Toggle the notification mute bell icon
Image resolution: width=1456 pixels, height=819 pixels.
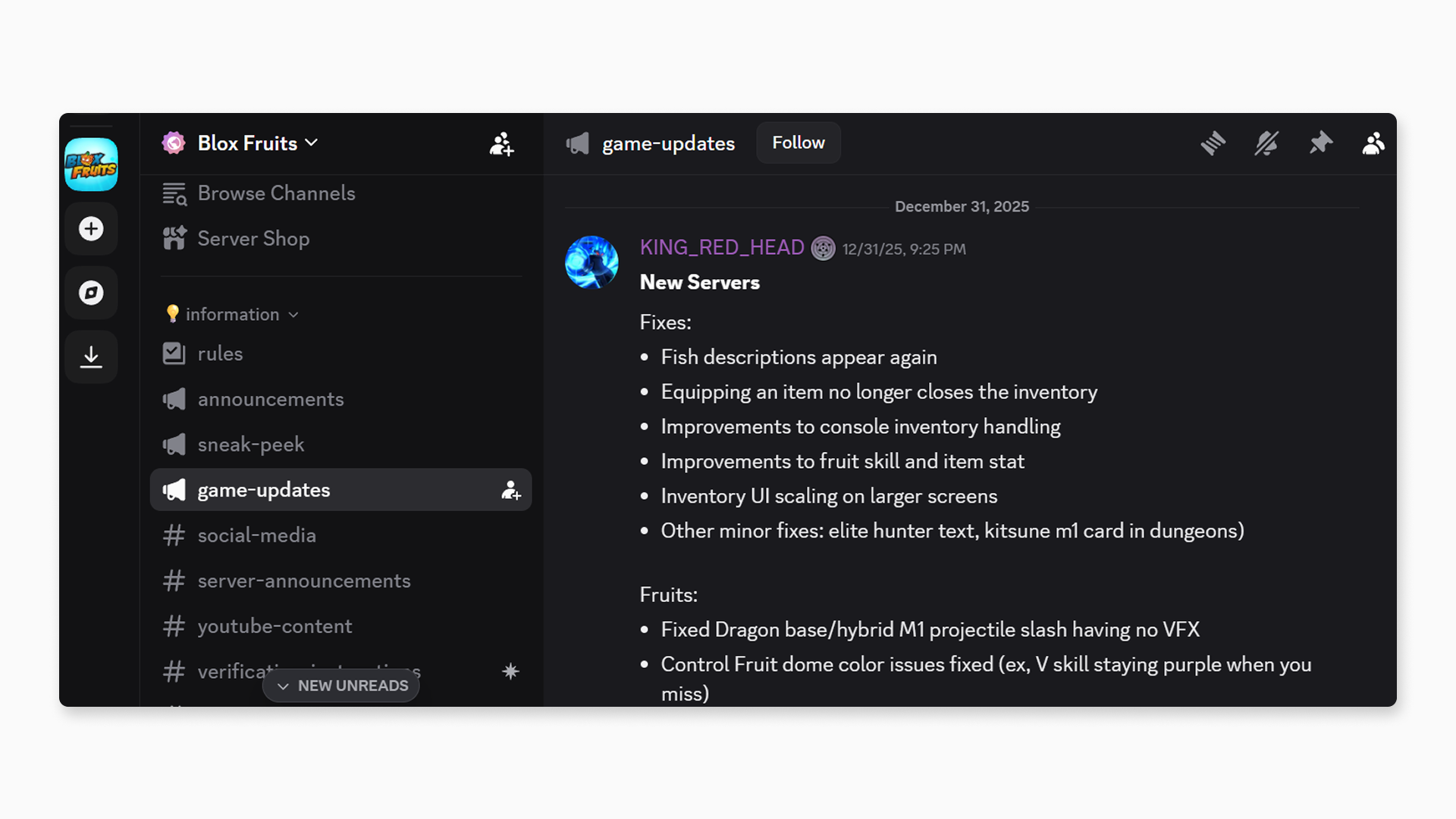1267,143
